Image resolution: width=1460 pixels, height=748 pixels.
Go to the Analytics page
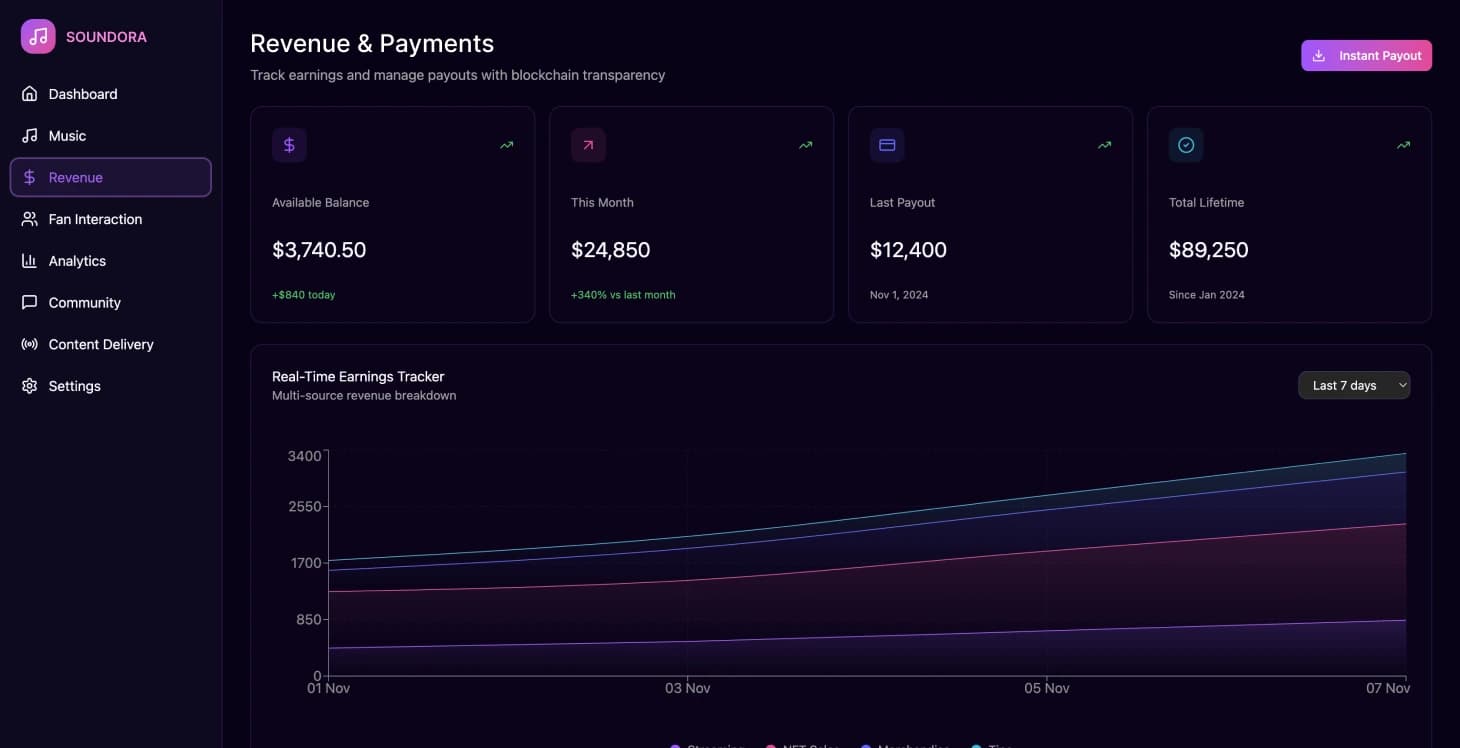pyautogui.click(x=77, y=261)
